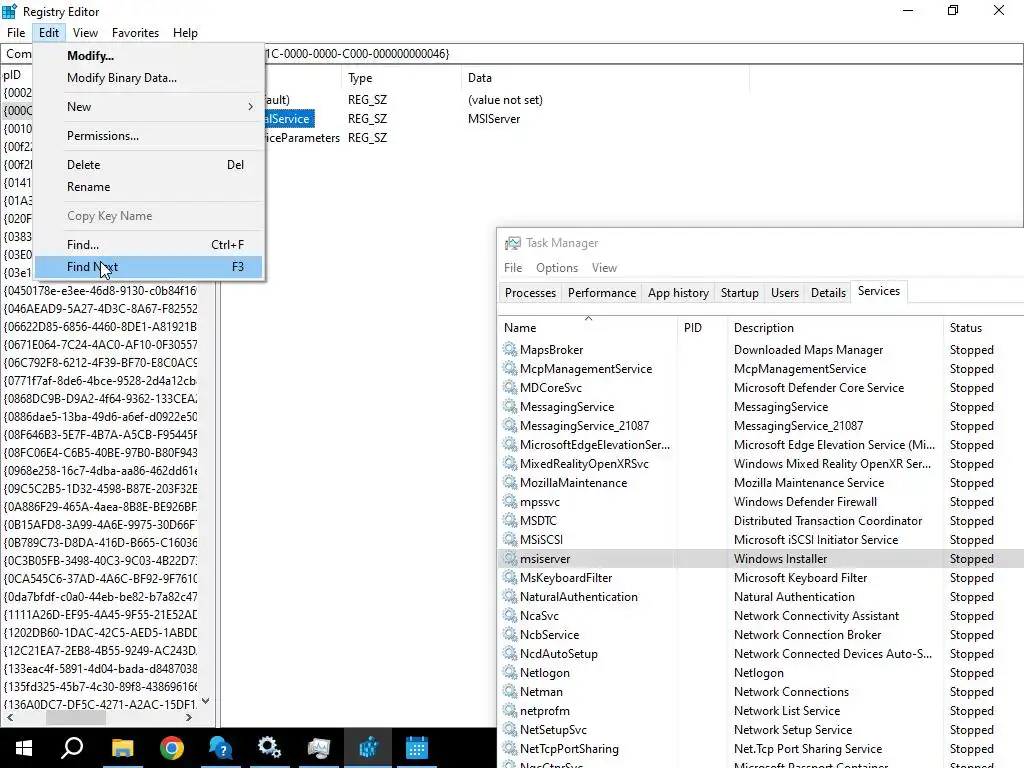Open the View menu in Registry Editor
Viewport: 1024px width, 768px height.
click(86, 33)
